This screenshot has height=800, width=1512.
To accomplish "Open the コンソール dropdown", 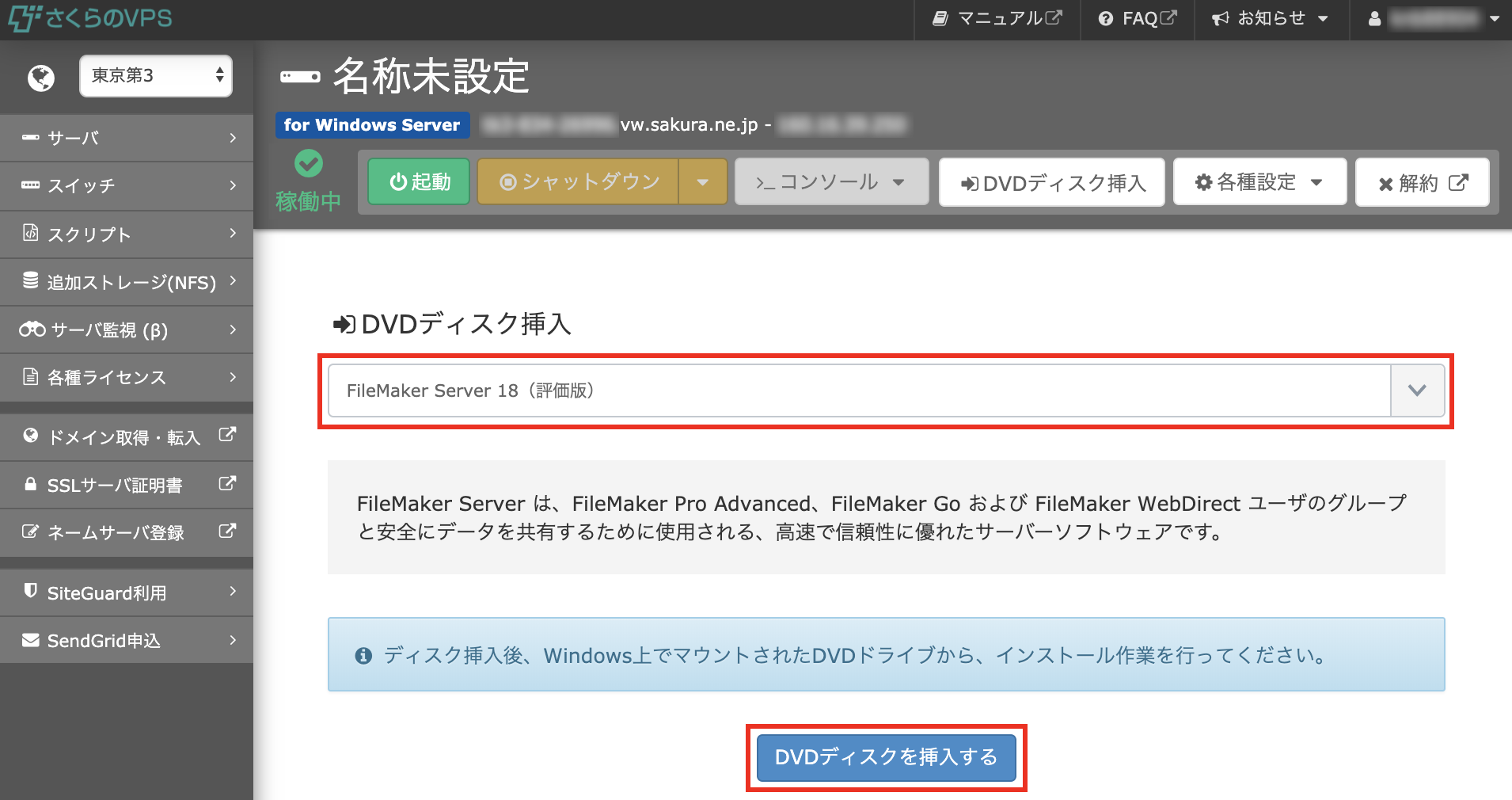I will [831, 181].
